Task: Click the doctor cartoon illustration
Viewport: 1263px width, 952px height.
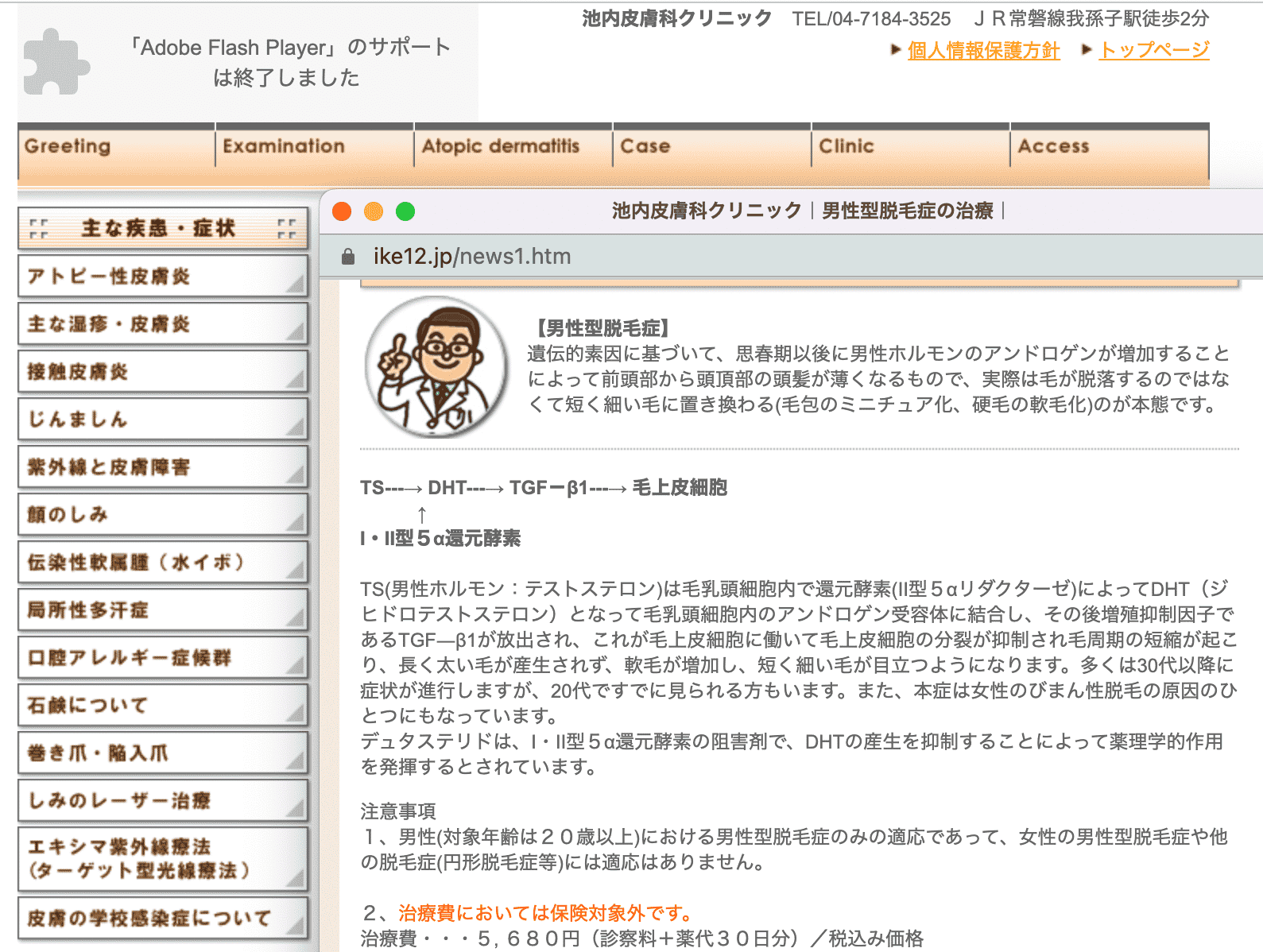Action: tap(436, 366)
